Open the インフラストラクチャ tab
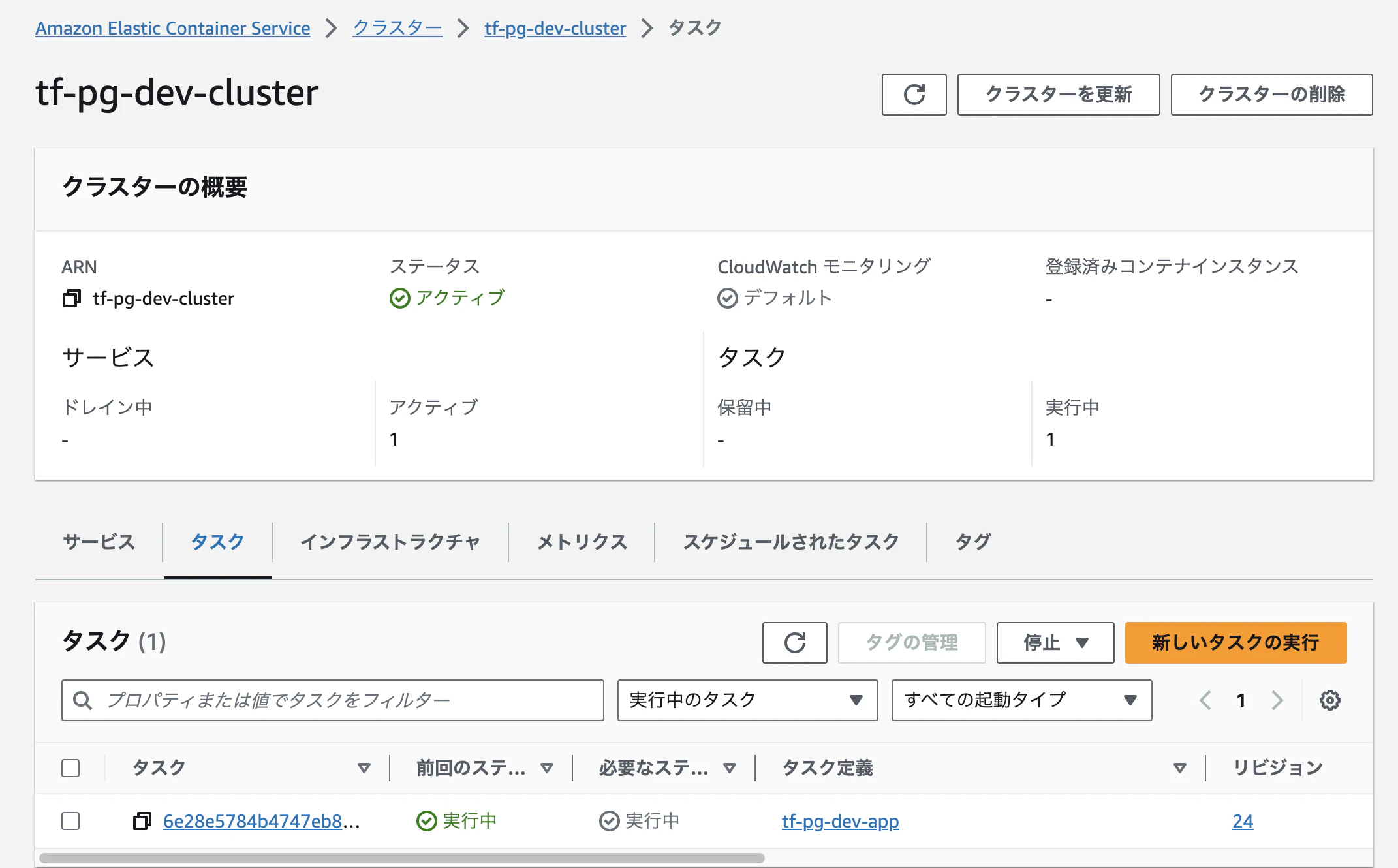The height and width of the screenshot is (868, 1398). point(390,542)
